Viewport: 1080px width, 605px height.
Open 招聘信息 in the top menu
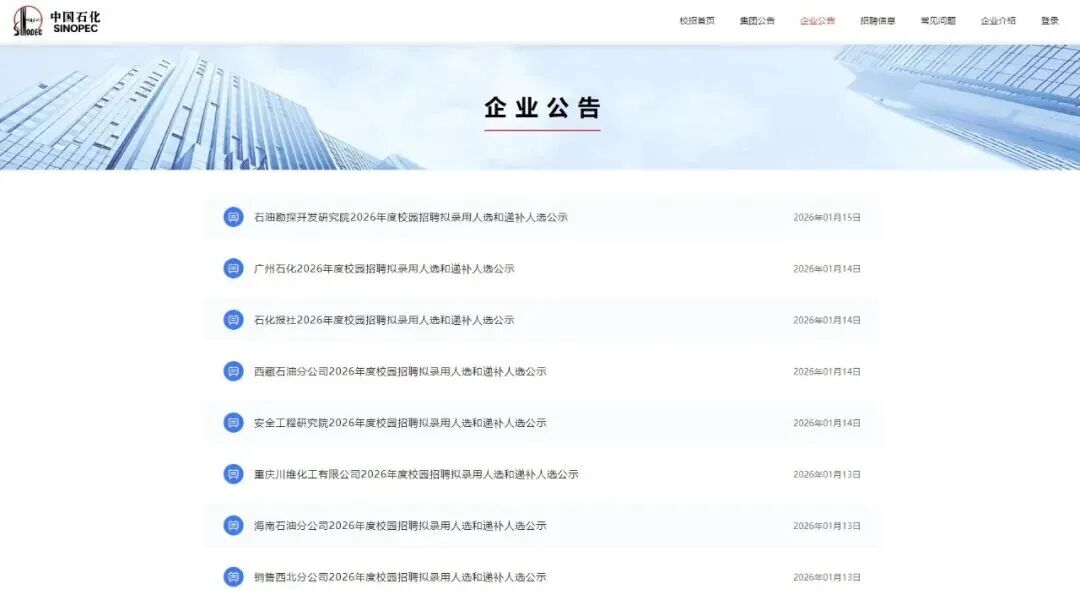[x=877, y=21]
